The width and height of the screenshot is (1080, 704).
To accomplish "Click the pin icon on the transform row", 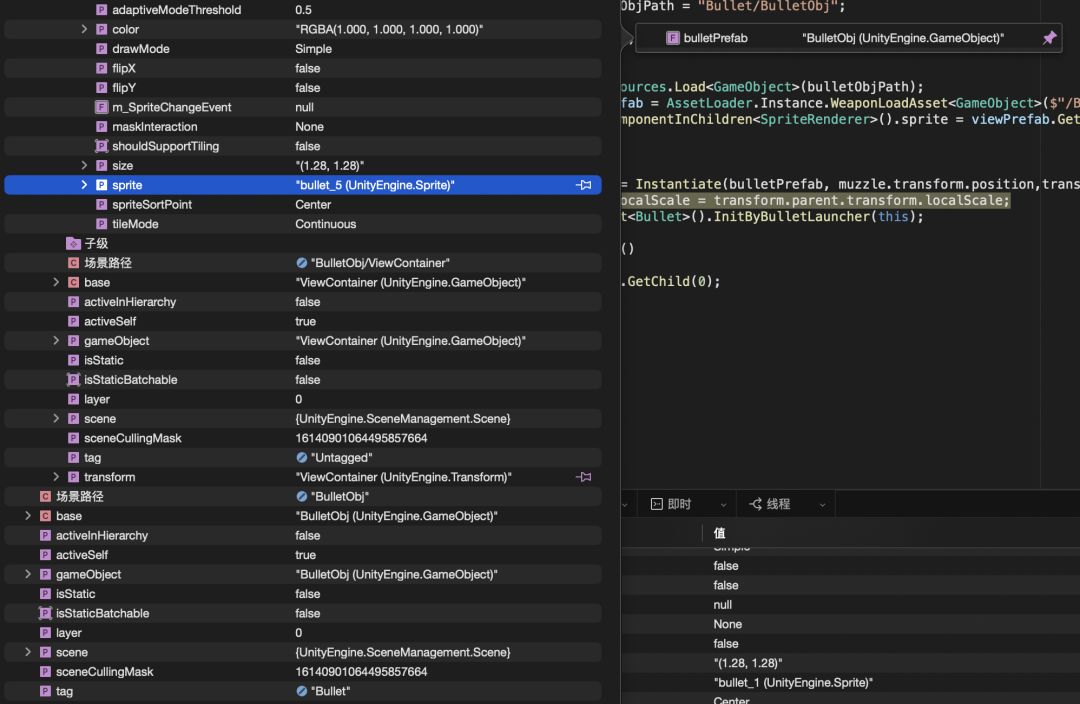I will [584, 477].
